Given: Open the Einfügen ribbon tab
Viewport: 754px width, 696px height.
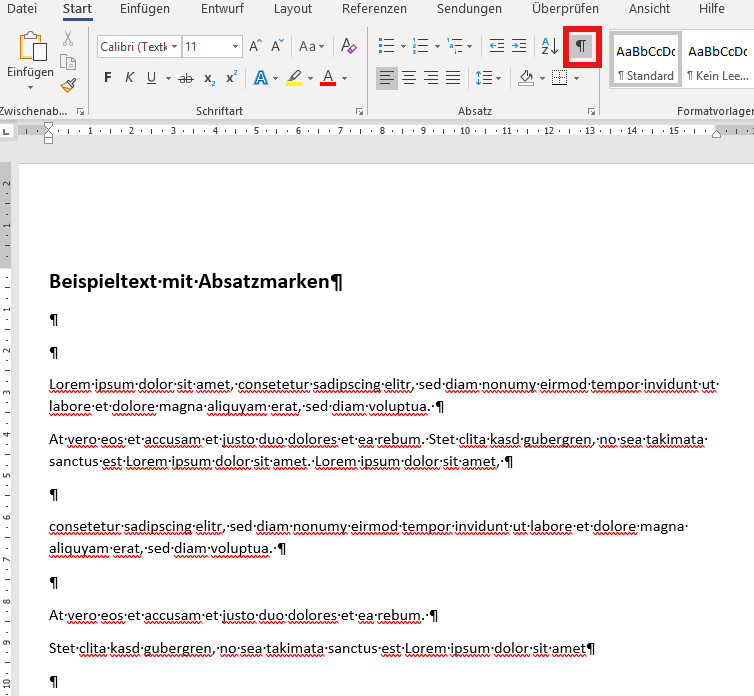Looking at the screenshot, I should click(x=144, y=9).
